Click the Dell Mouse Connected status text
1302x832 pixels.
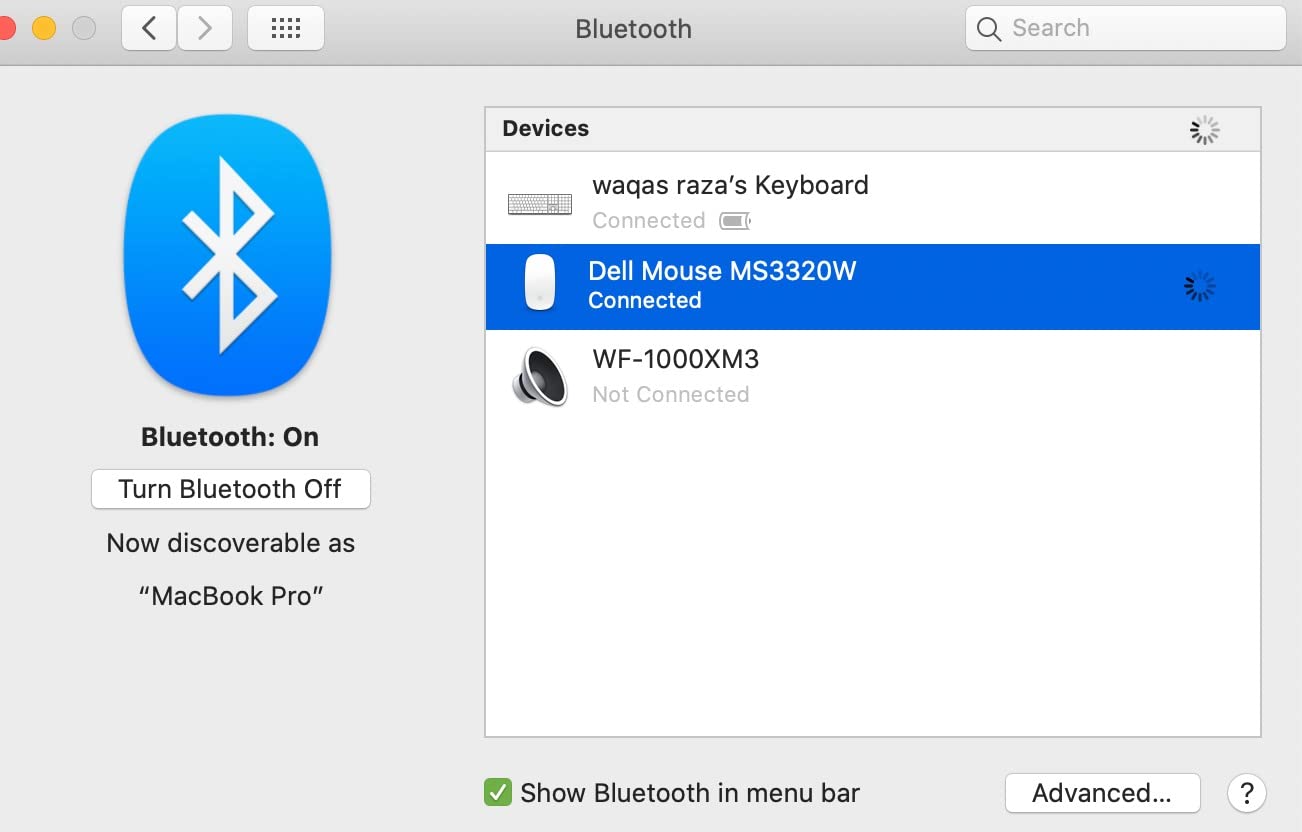coord(645,300)
